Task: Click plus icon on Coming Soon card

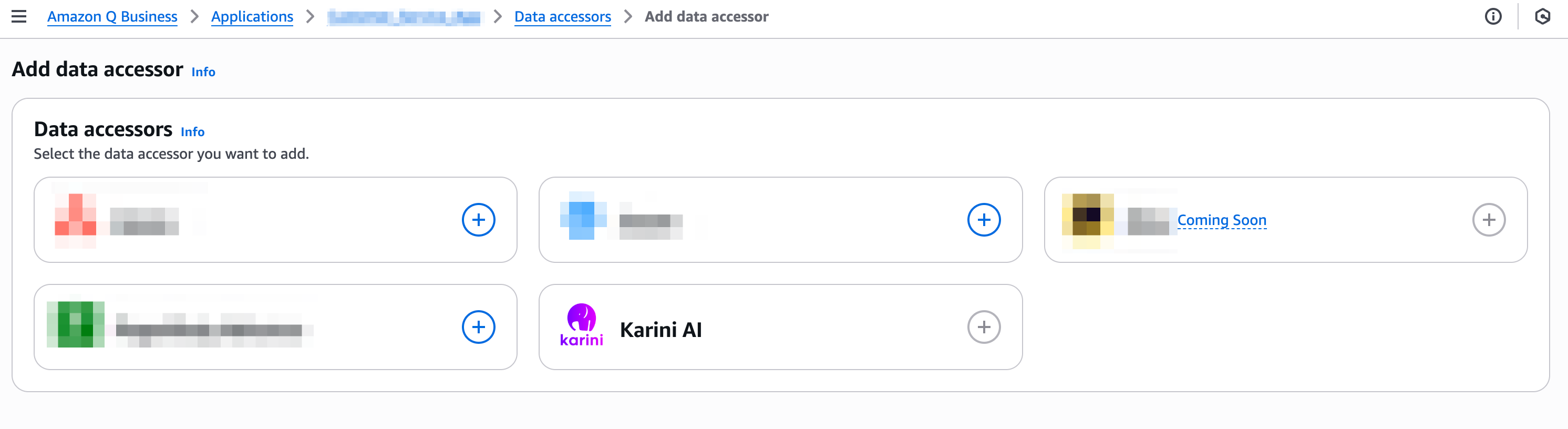Action: point(1489,219)
